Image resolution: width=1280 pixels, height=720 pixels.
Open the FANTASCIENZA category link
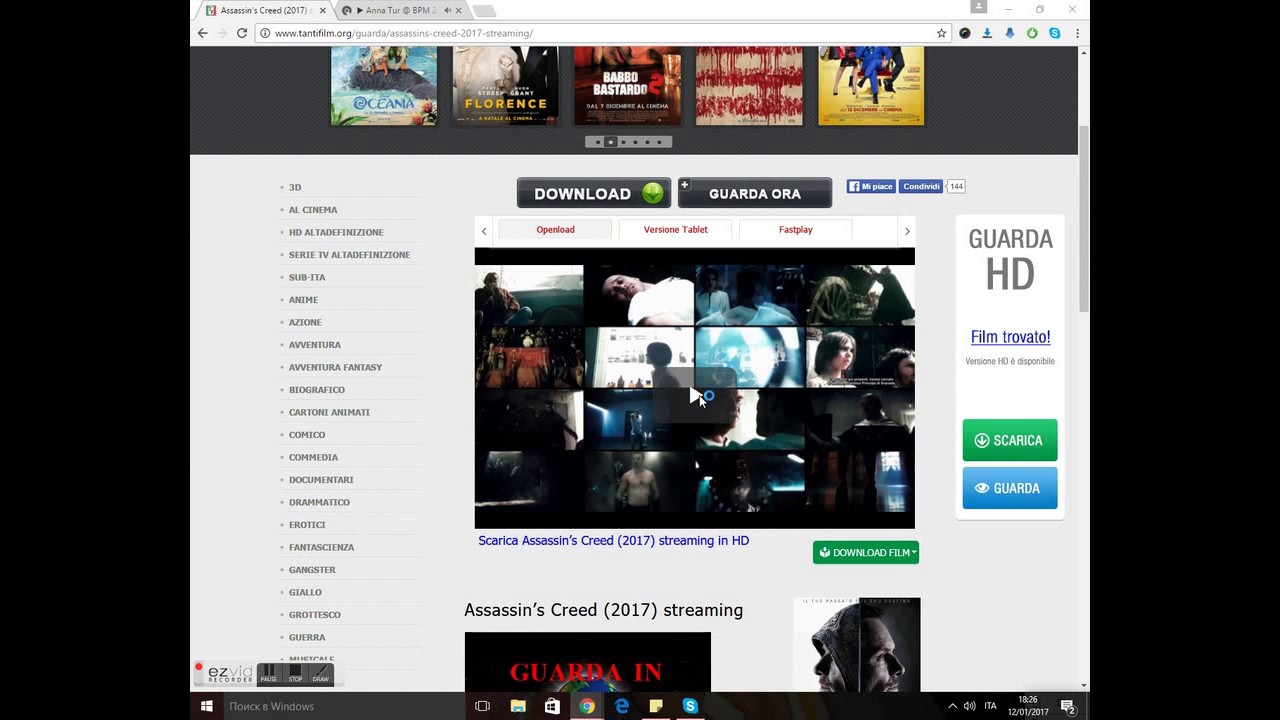[321, 547]
